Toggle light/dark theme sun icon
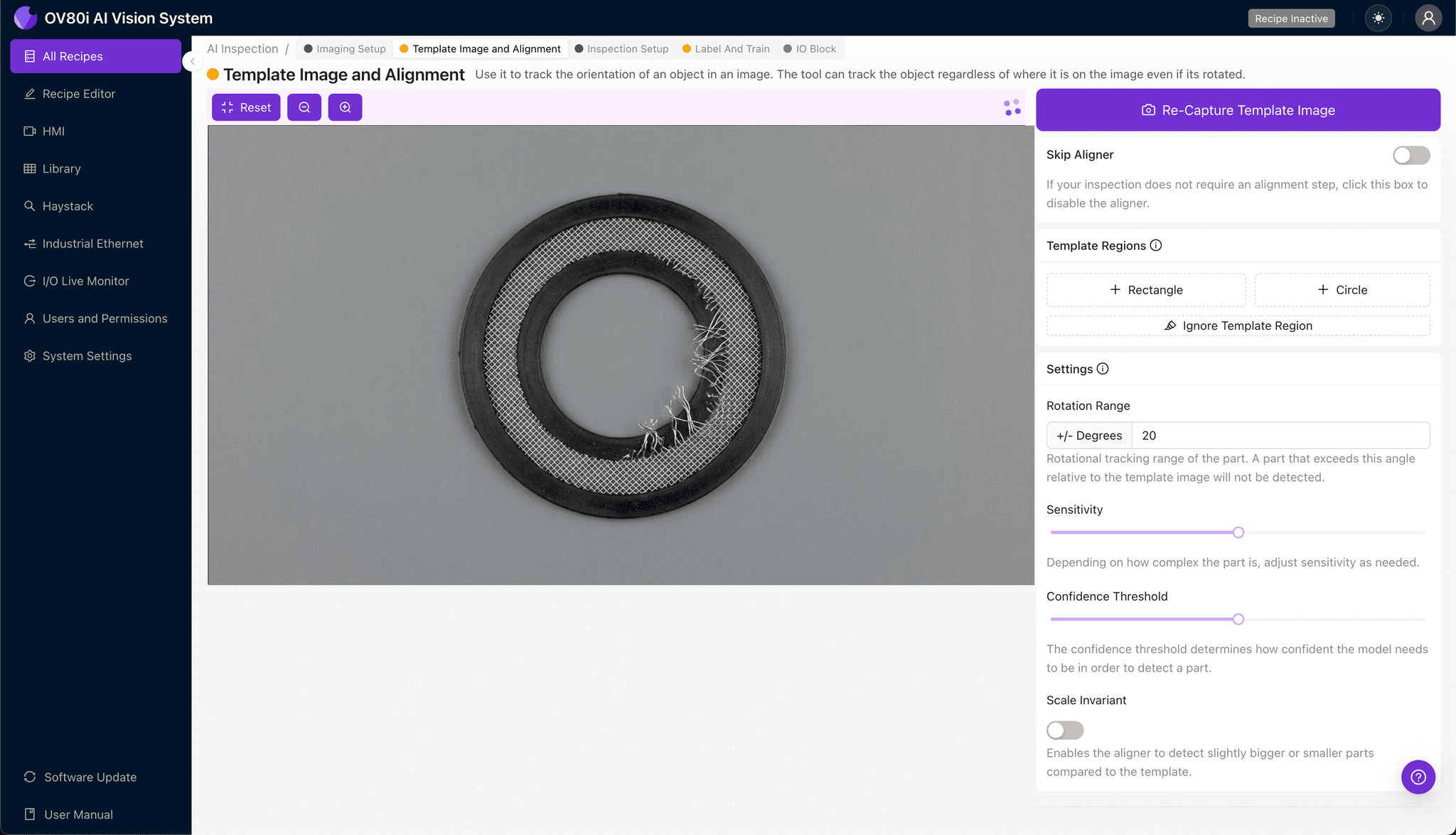Image resolution: width=1456 pixels, height=835 pixels. 1379,18
